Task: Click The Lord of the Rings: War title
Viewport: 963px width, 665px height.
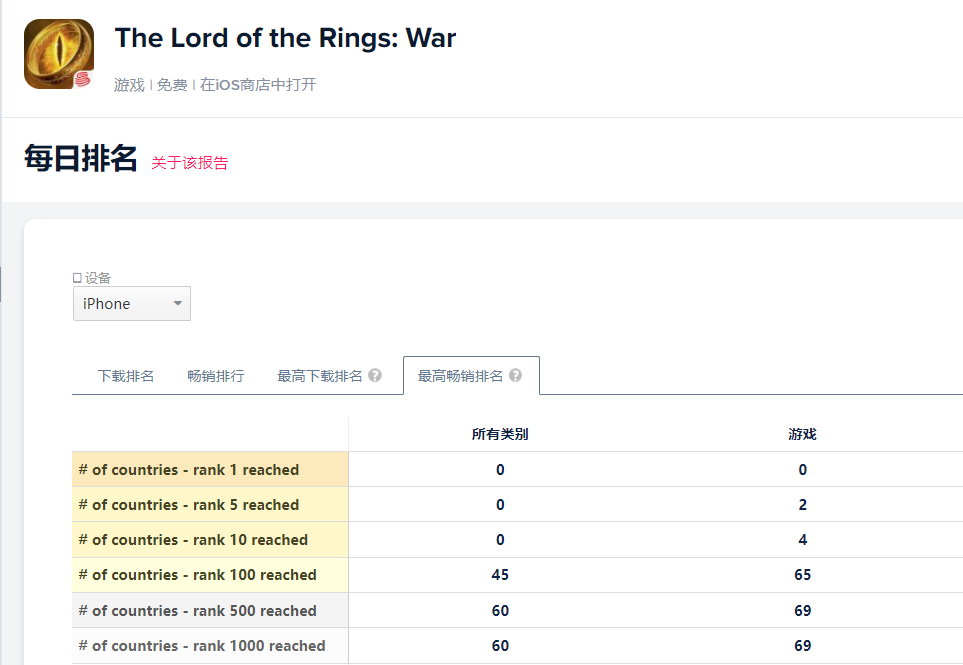Action: point(285,39)
